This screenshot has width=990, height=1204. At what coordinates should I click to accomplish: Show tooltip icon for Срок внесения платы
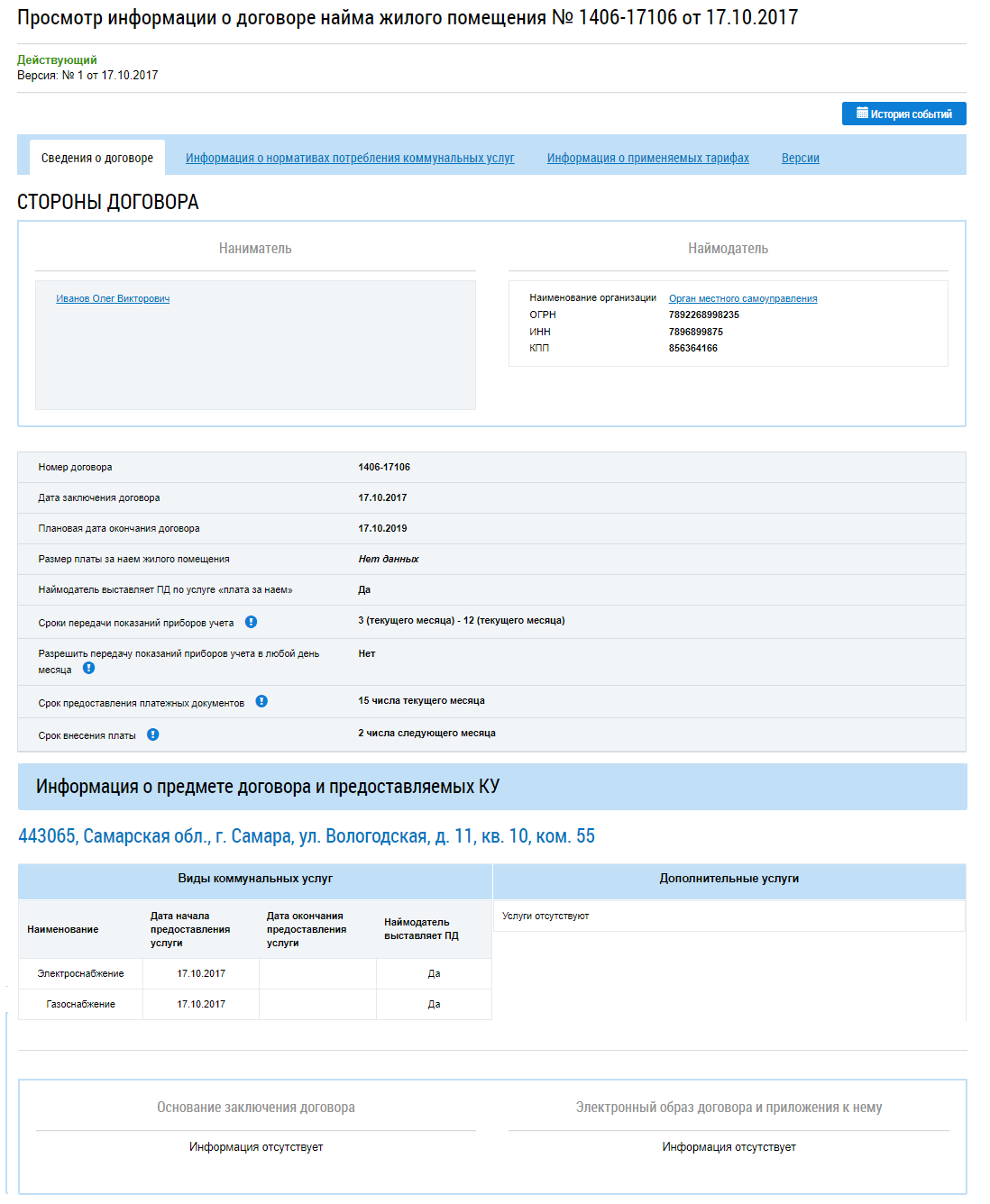pos(153,734)
